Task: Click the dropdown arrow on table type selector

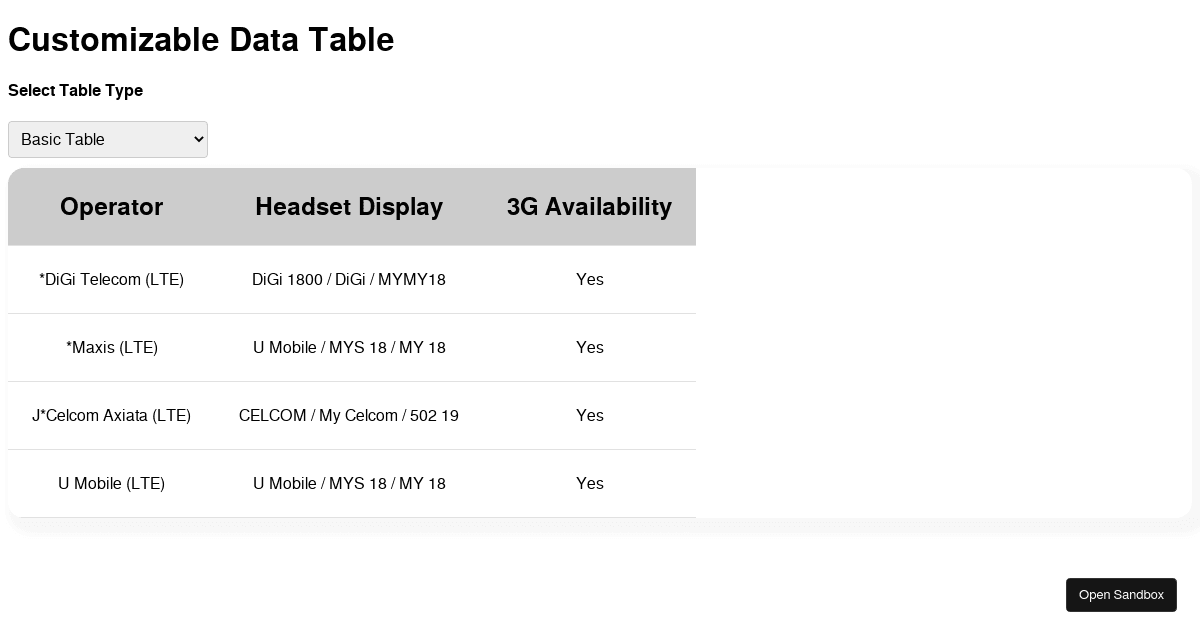Action: click(197, 139)
